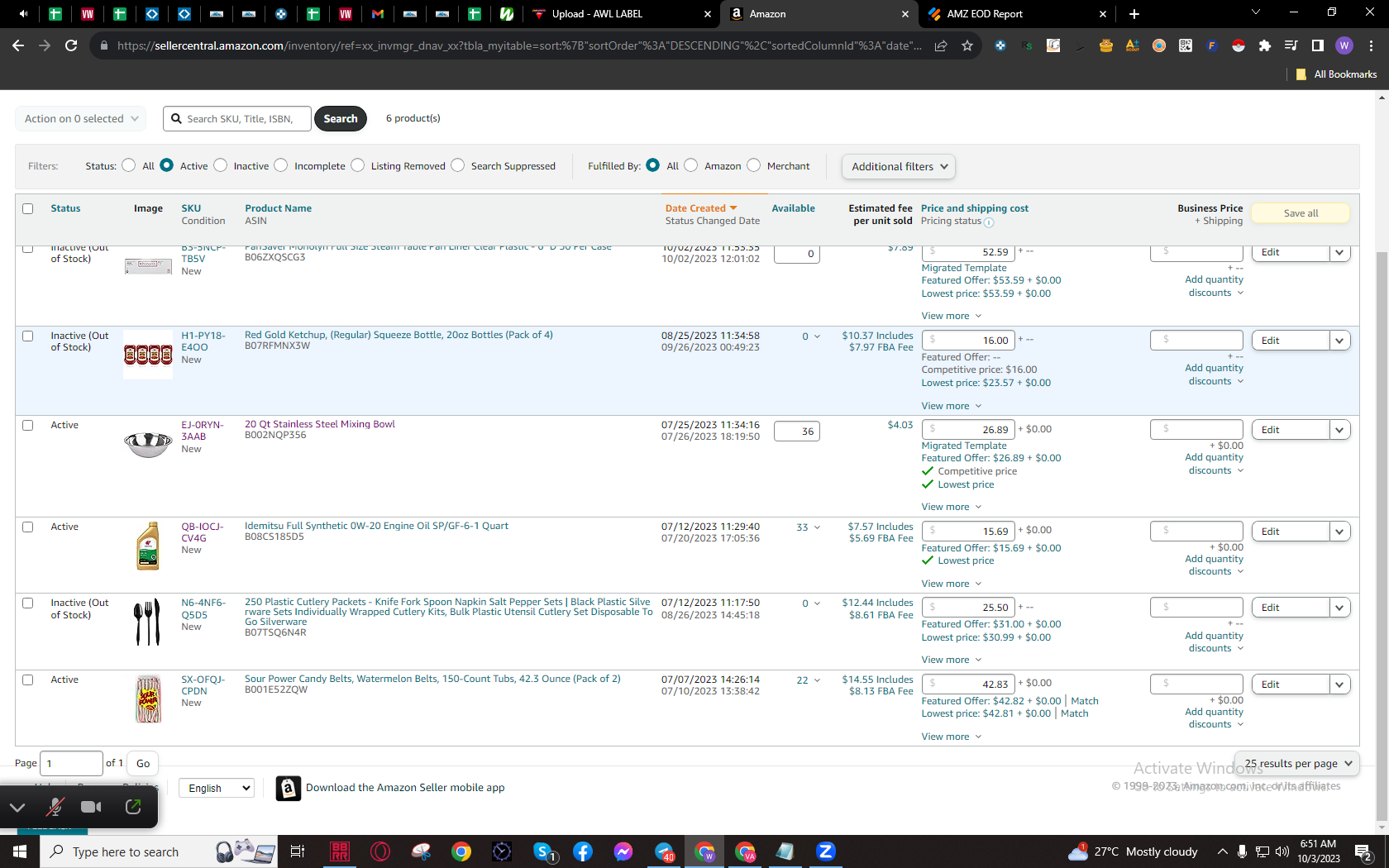
Task: Select the Incomplete status filter
Action: 280,165
